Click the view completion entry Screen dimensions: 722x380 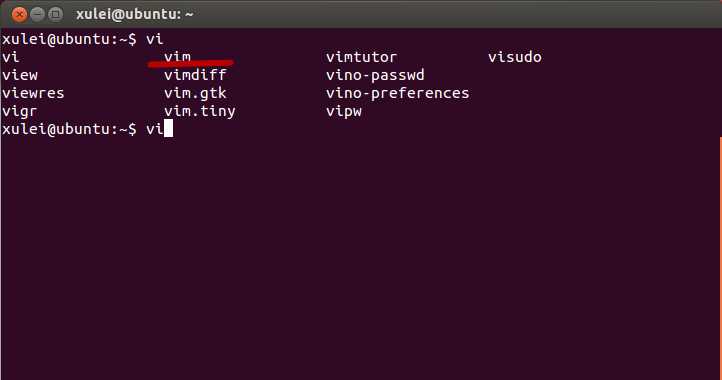[20, 75]
